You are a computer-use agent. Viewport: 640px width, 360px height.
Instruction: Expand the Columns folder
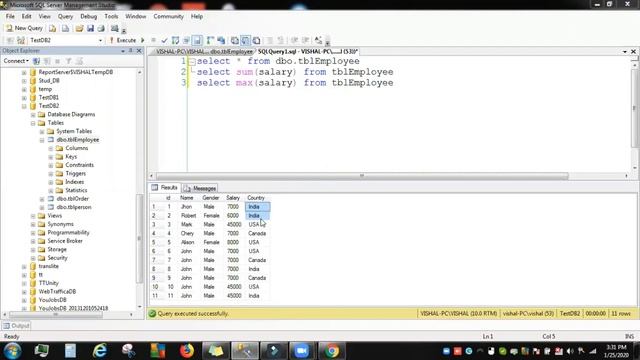pos(51,148)
